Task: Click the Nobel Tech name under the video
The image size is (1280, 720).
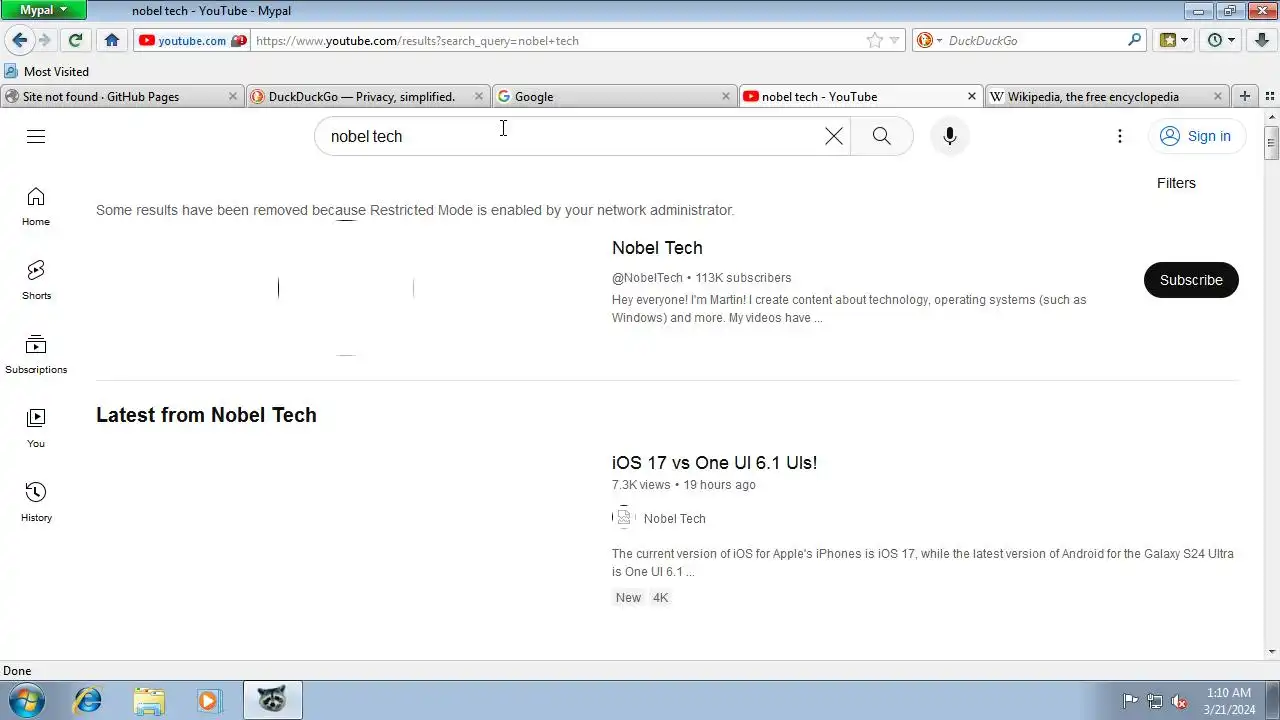Action: click(675, 519)
